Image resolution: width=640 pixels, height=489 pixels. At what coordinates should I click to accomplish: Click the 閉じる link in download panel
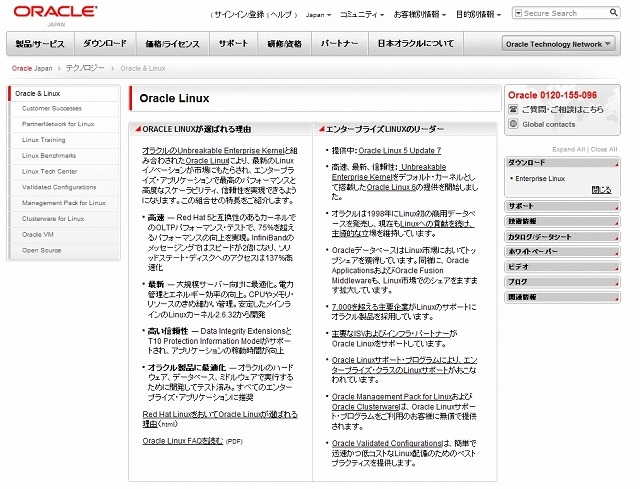pyautogui.click(x=601, y=190)
